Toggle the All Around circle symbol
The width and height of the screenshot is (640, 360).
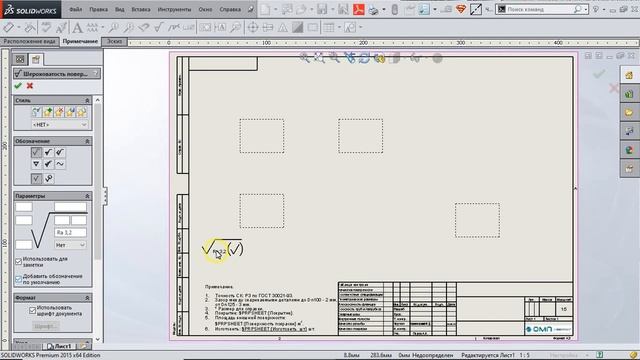(48, 178)
